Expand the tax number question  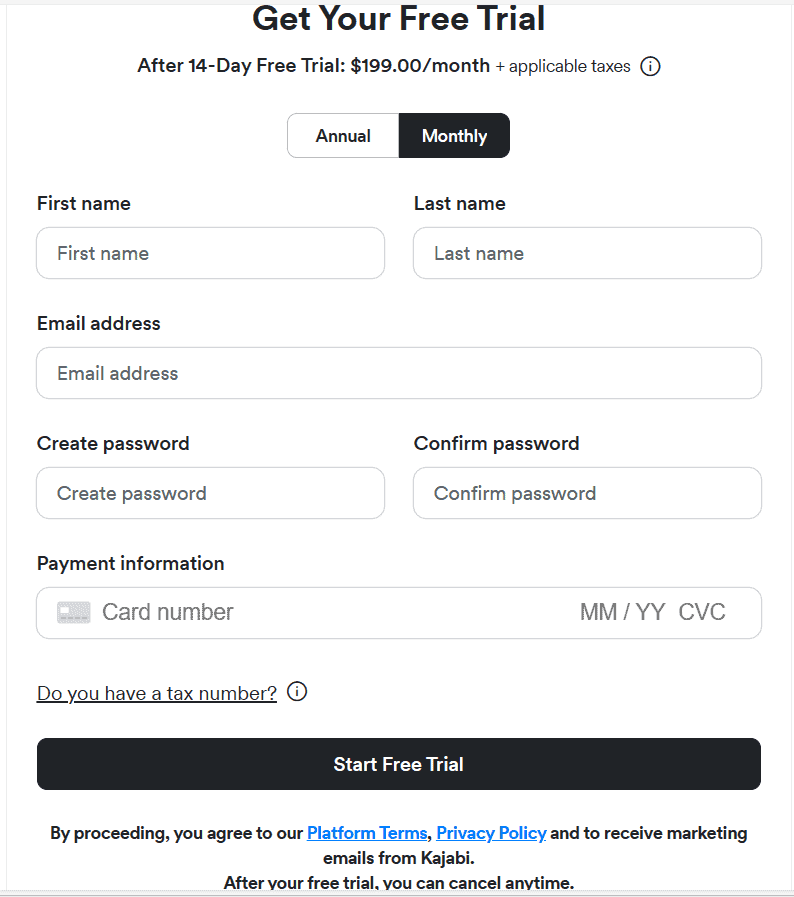click(157, 693)
